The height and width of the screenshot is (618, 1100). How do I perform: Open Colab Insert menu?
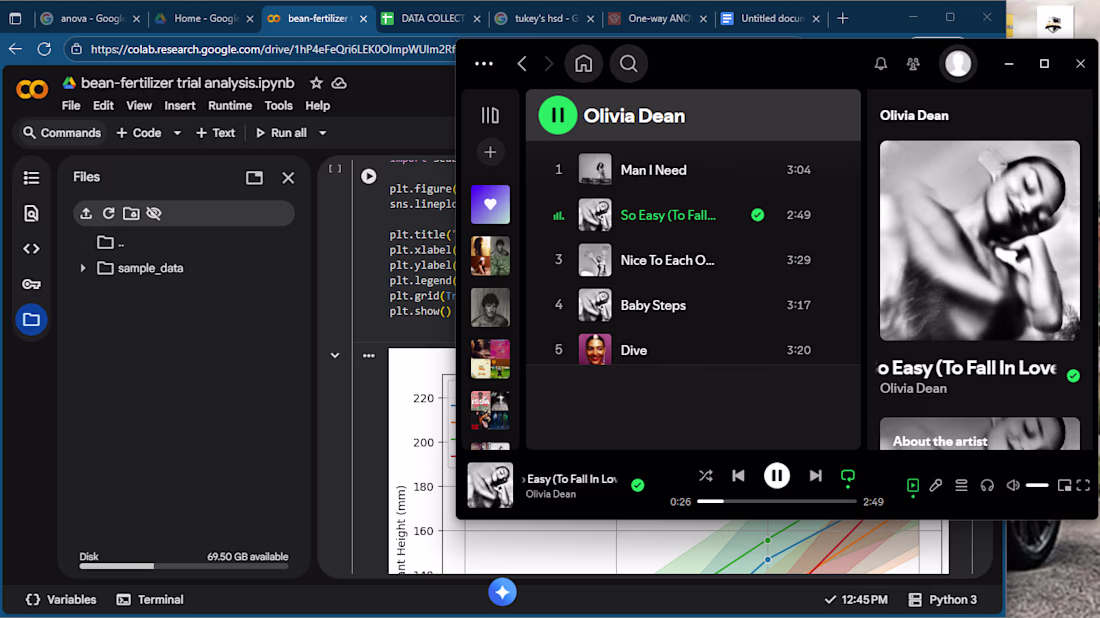(180, 106)
